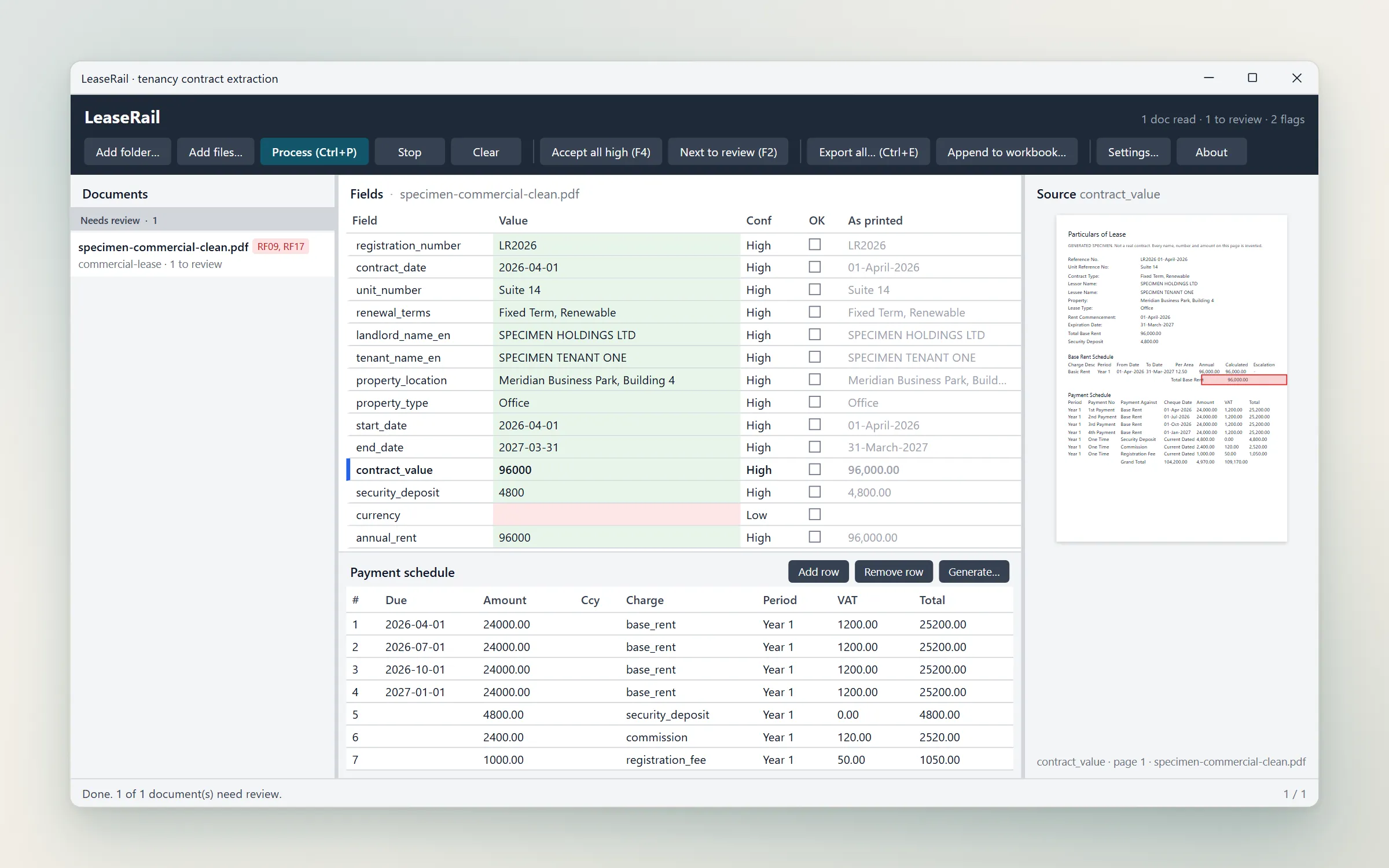Screen dimensions: 1389x868
Task: Select specimen-commercial-clean.pdf in Documents list
Action: tap(203, 255)
